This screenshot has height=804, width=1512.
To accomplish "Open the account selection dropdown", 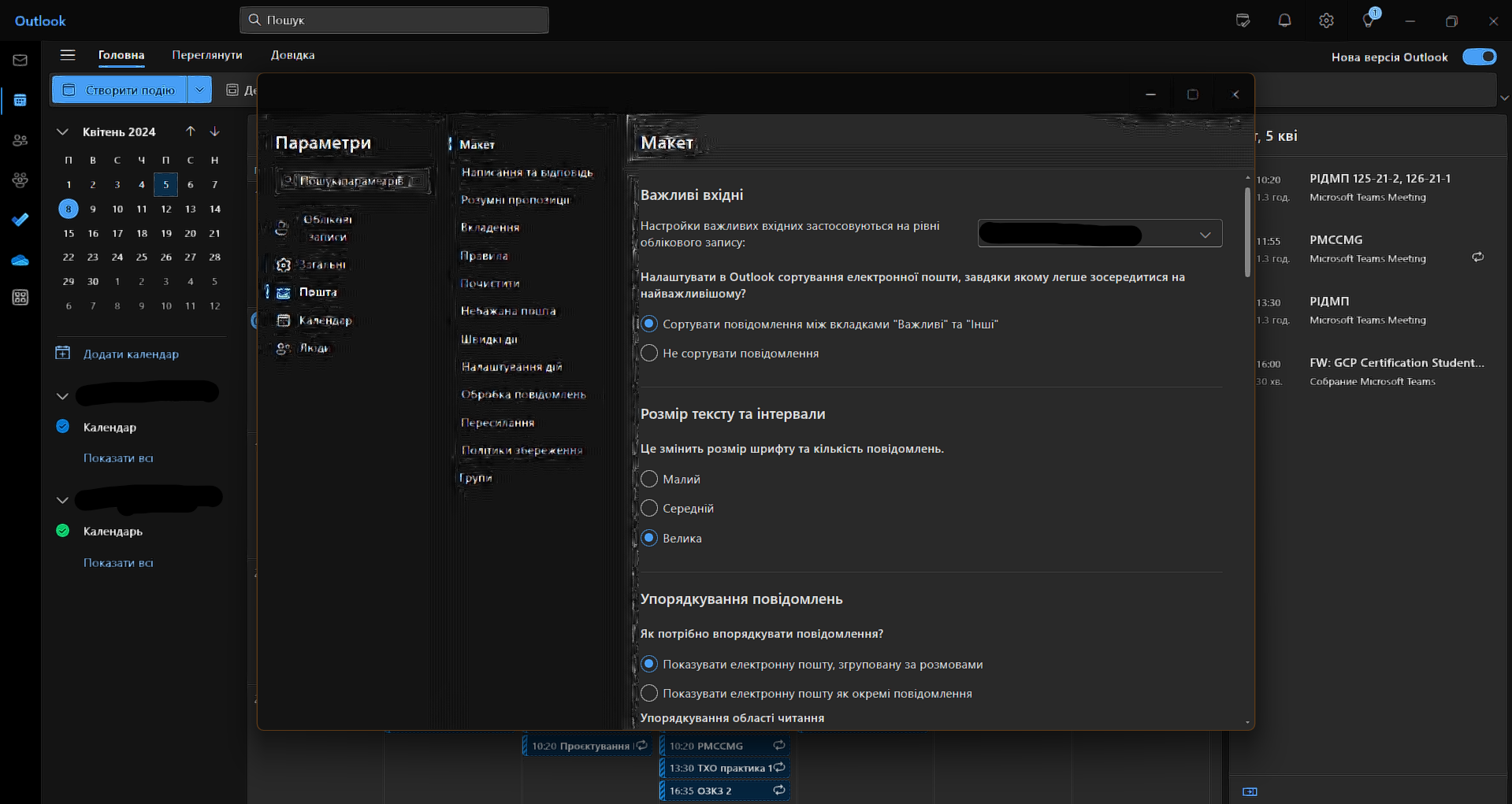I will coord(1098,233).
